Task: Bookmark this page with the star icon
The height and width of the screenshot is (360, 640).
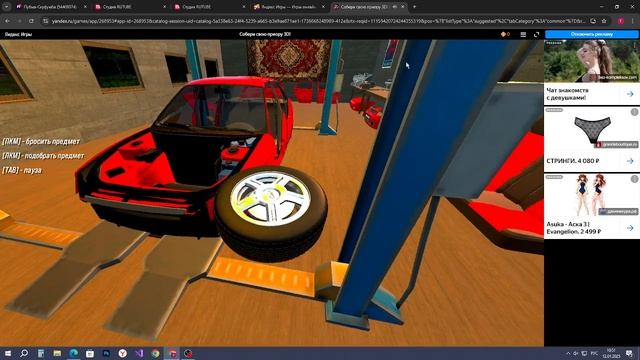Action: [604, 21]
